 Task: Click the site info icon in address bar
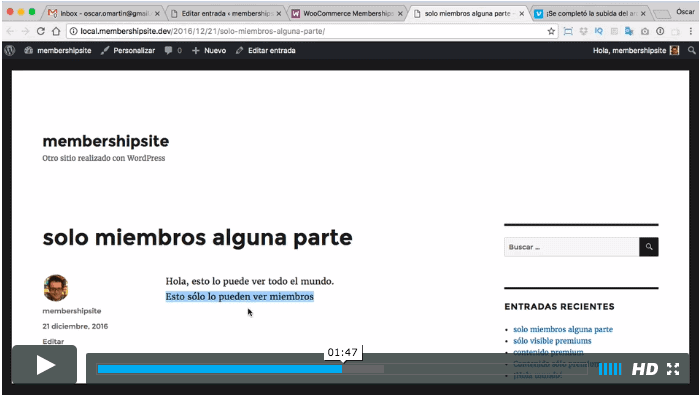[74, 31]
